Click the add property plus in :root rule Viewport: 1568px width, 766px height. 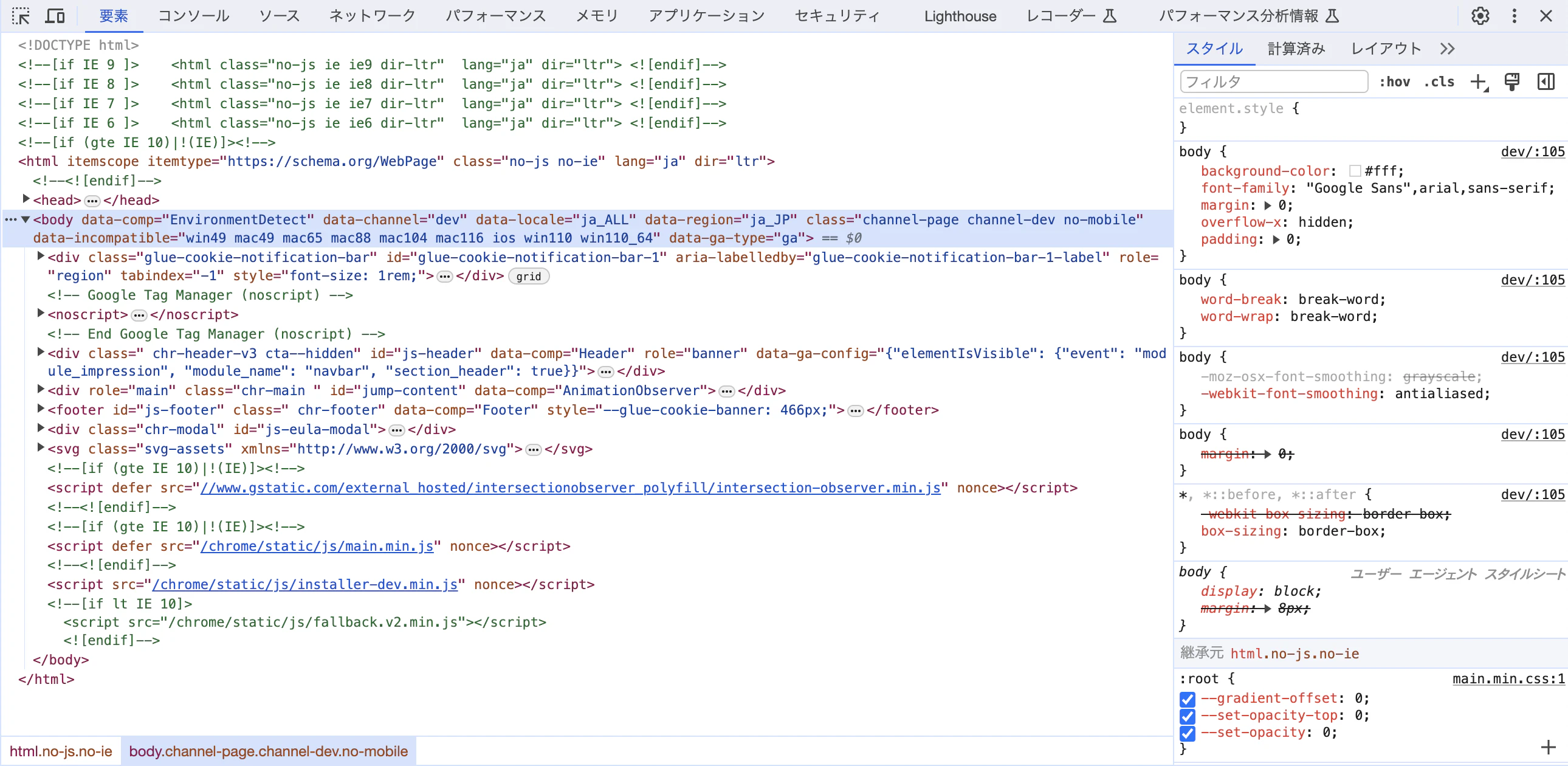click(x=1549, y=747)
